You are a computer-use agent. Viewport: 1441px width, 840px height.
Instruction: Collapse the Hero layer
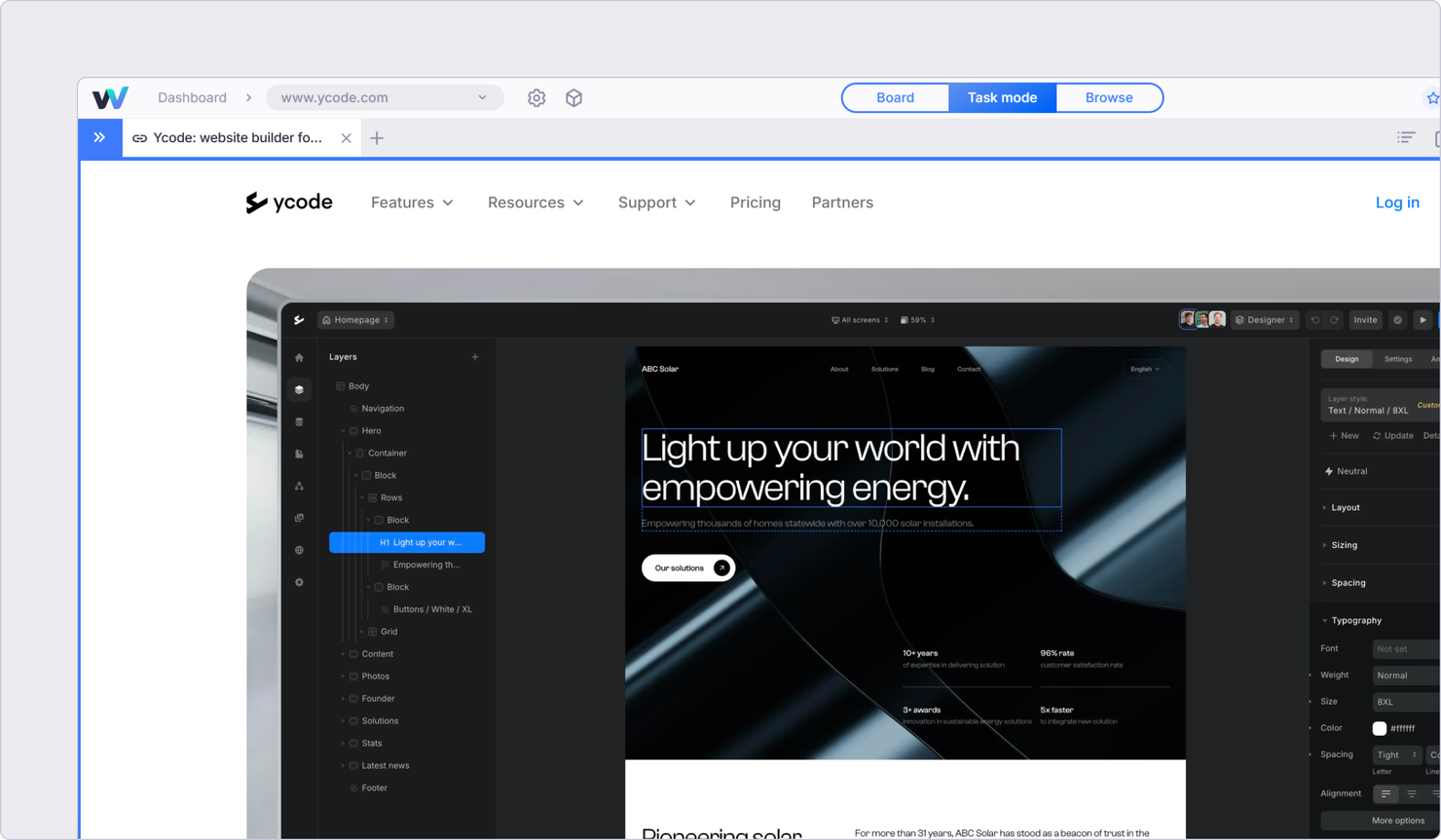(x=343, y=431)
